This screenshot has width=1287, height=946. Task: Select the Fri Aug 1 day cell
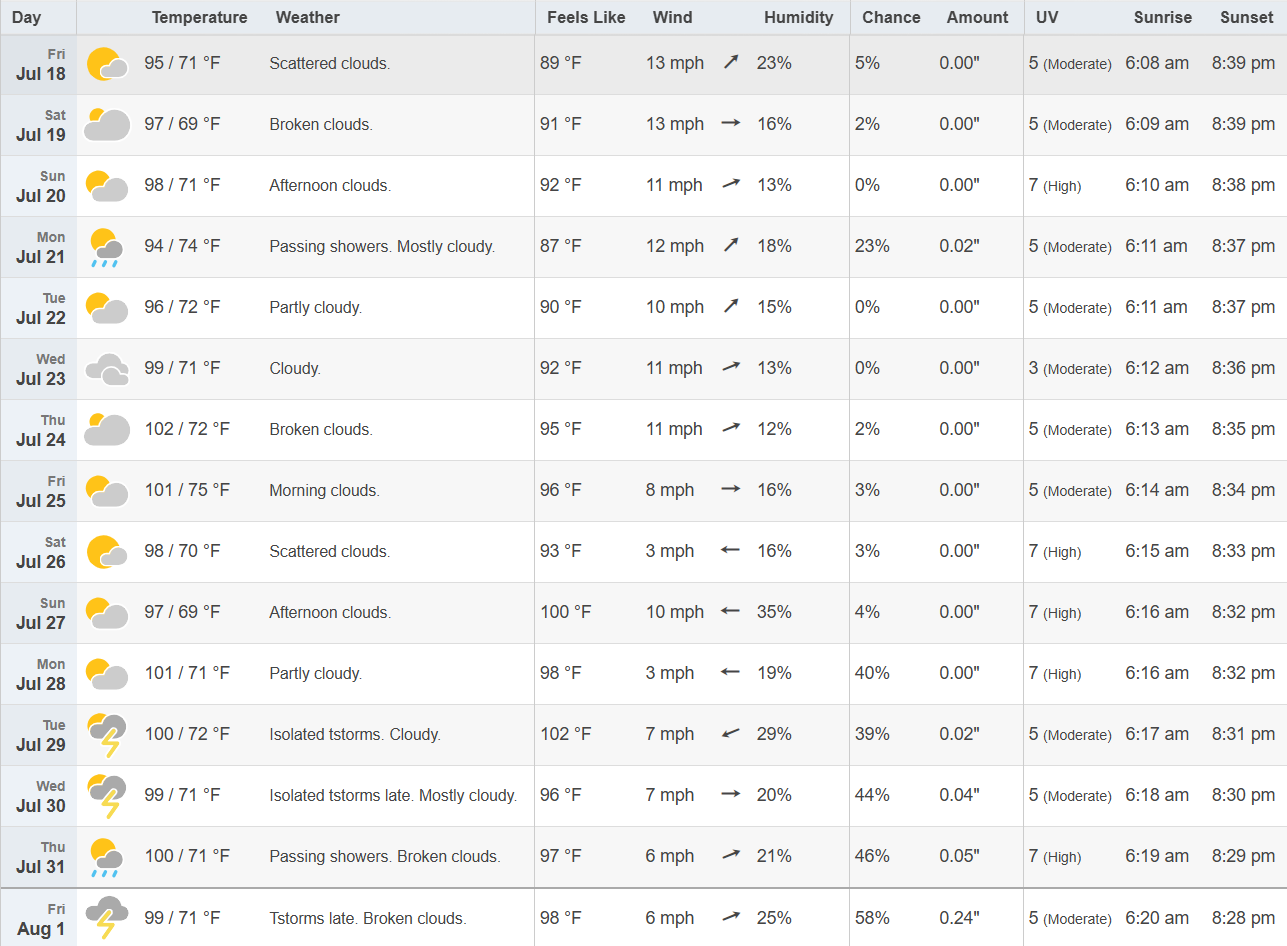pos(39,918)
